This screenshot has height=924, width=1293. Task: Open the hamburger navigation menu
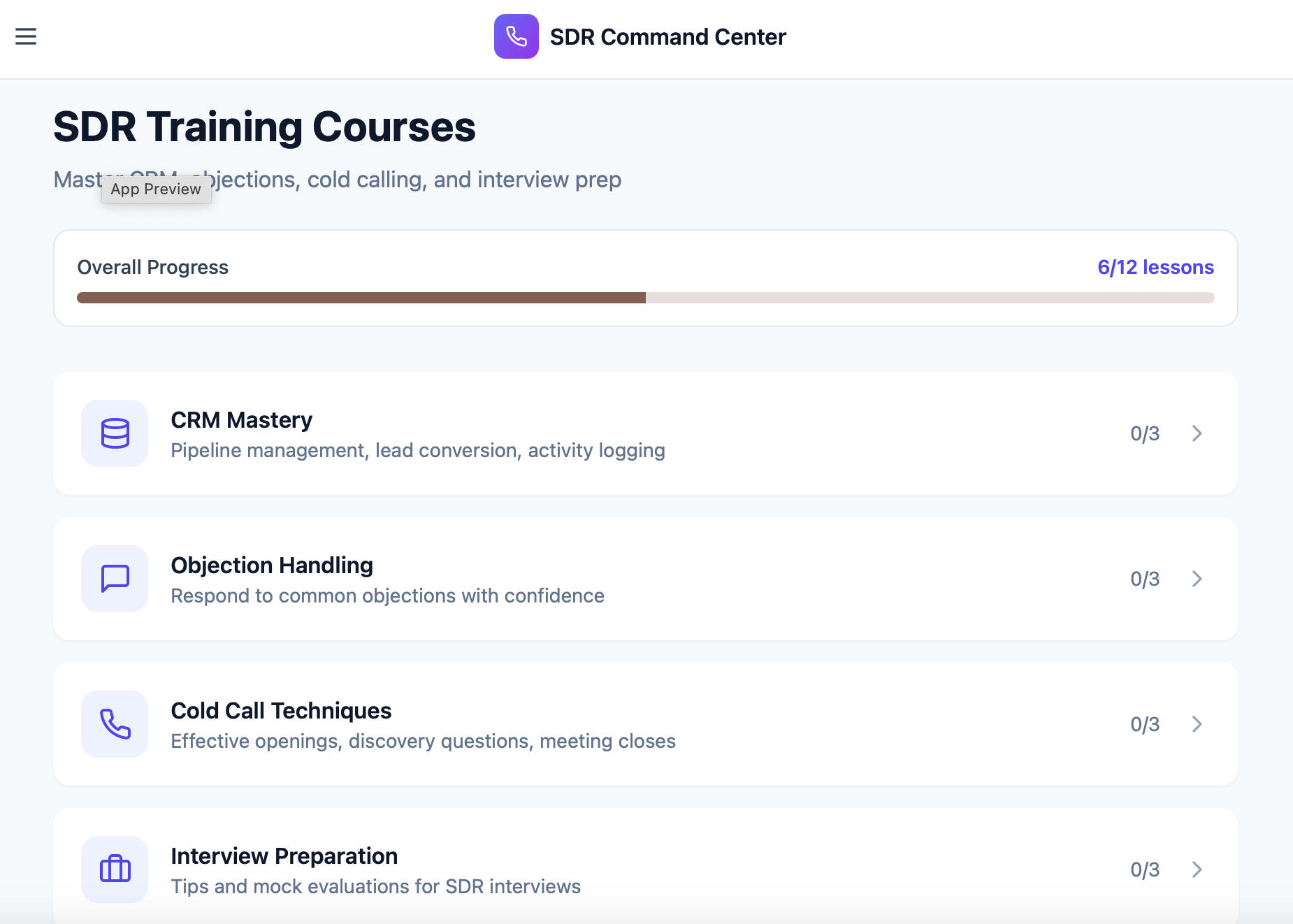coord(26,36)
